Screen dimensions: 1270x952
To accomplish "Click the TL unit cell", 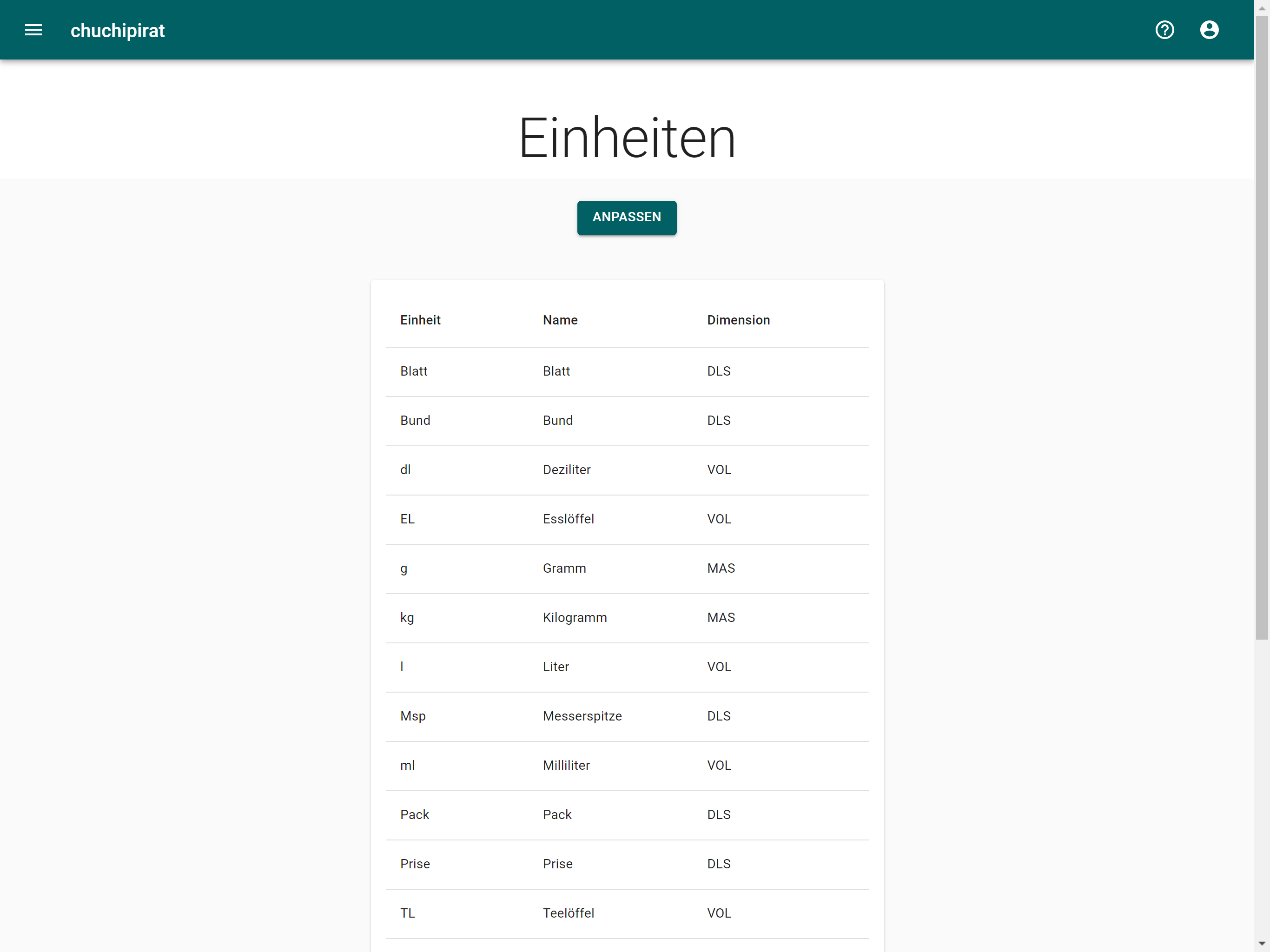I will (x=407, y=913).
